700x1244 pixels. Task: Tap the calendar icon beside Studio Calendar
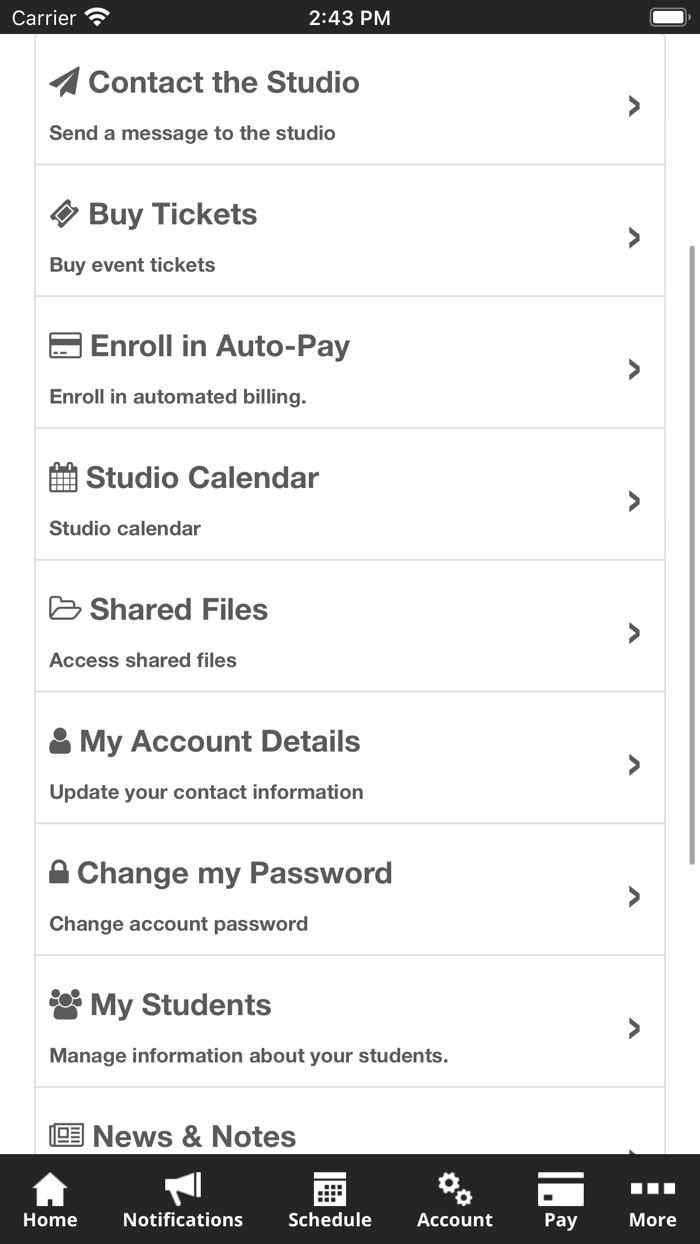63,478
